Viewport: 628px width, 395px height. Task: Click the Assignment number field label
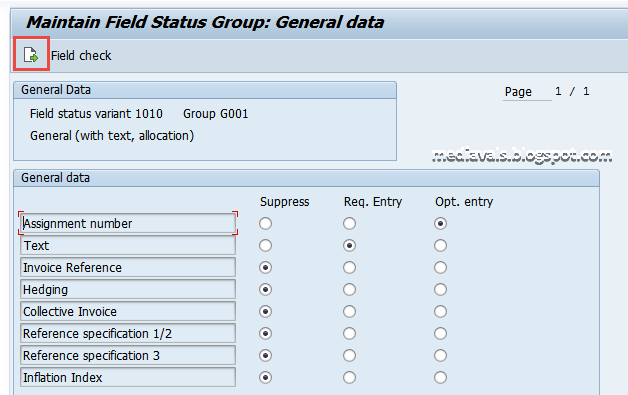coord(128,224)
